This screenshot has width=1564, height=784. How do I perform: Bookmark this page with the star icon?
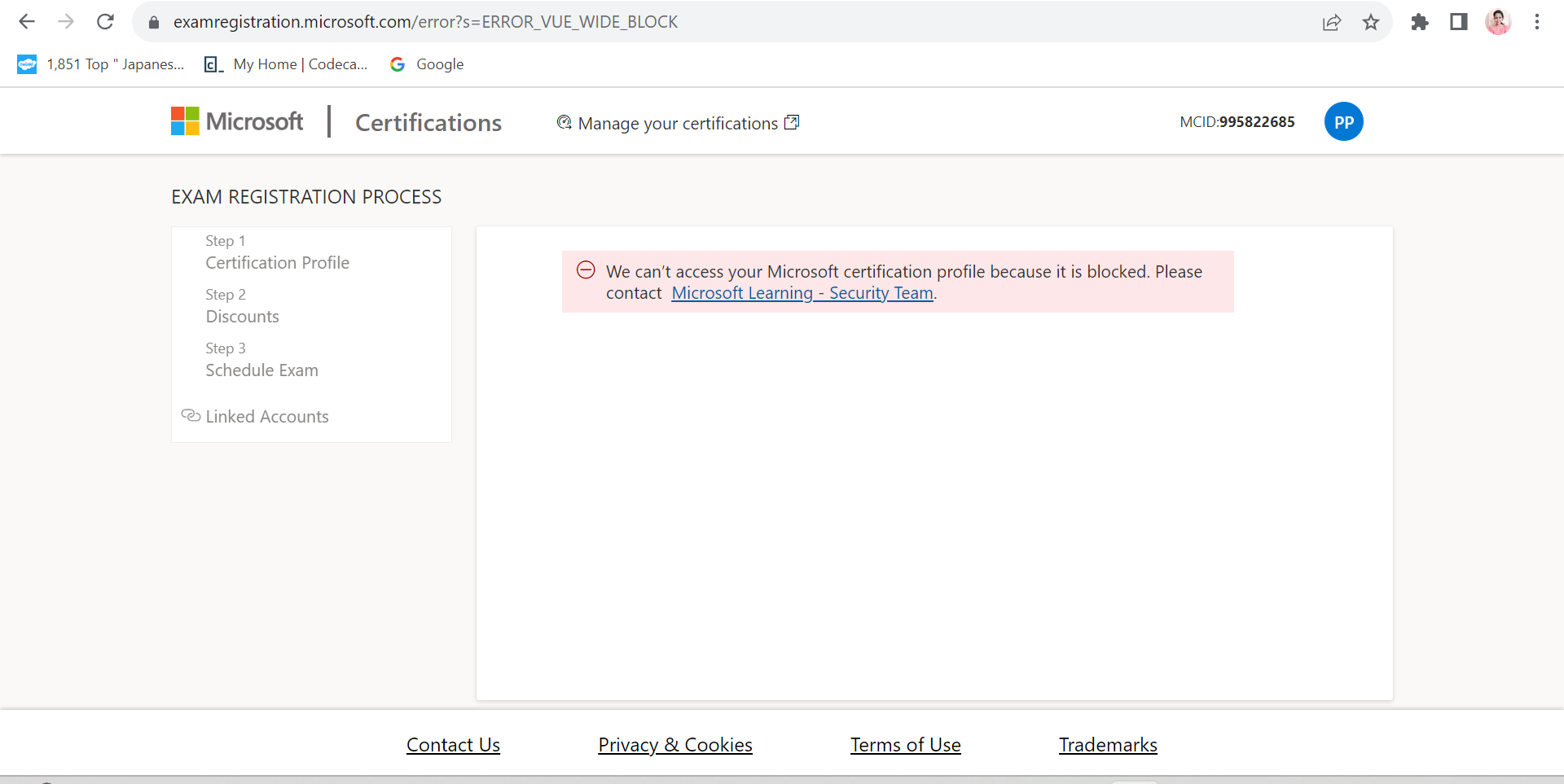[1371, 22]
